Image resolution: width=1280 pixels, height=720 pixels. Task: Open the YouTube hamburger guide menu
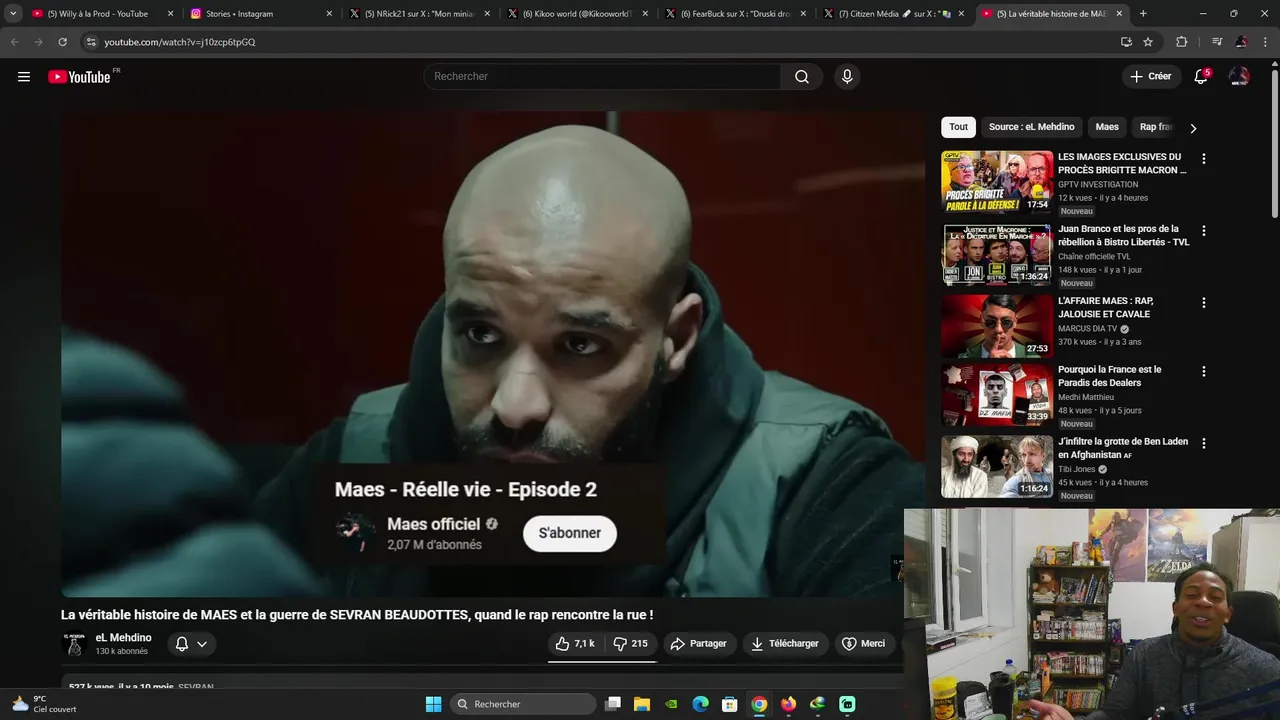point(24,77)
